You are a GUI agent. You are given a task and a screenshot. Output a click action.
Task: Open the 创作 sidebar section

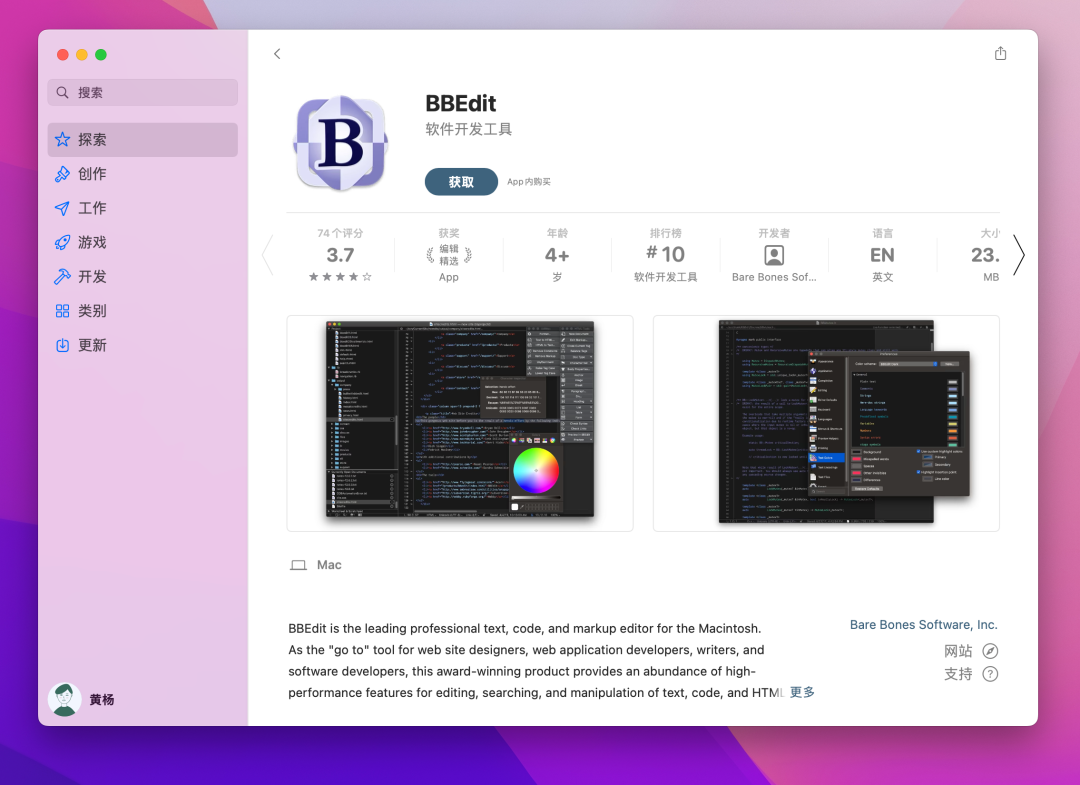point(143,174)
